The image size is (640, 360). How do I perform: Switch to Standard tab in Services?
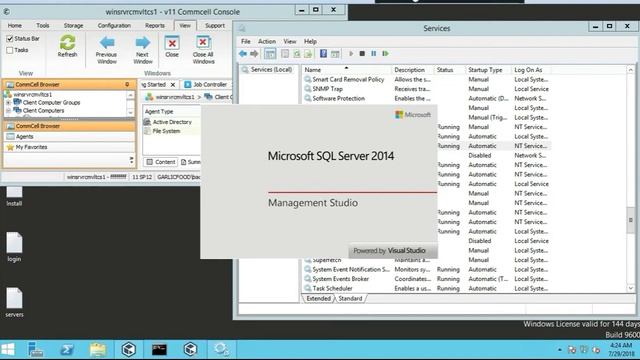tap(350, 298)
